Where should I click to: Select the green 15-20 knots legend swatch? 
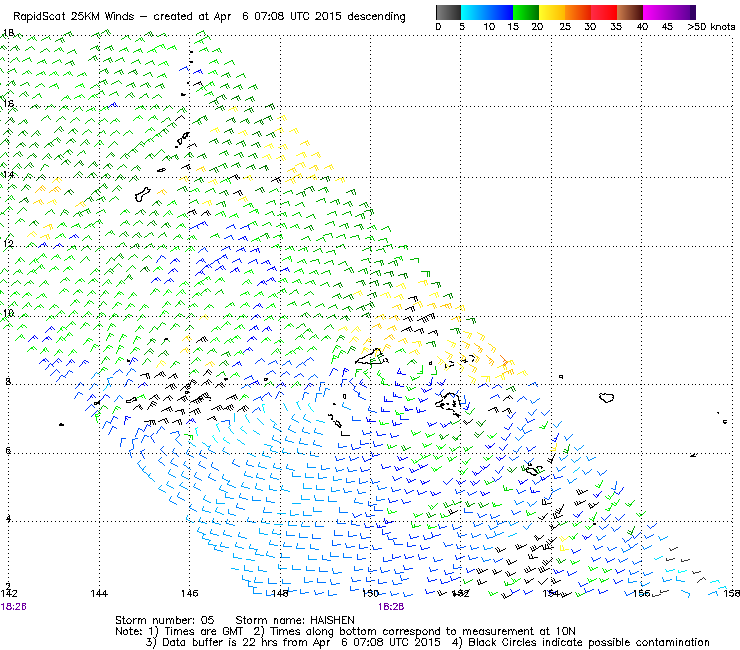[525, 12]
